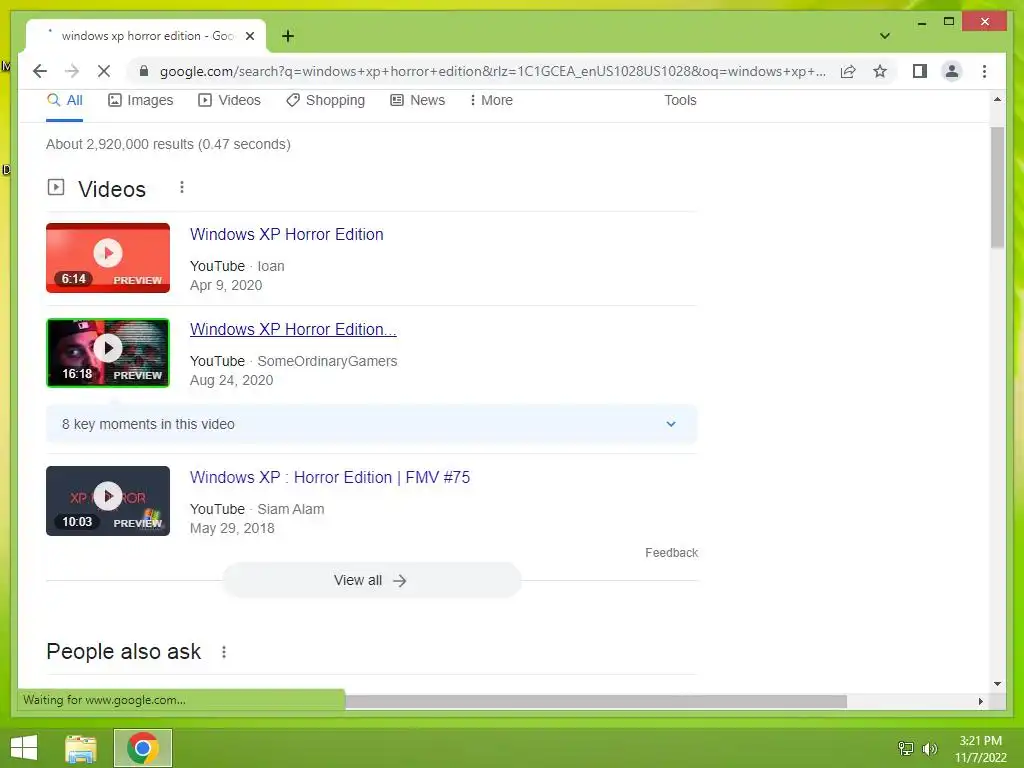Screen dimensions: 1024x768
Task: Open the network tray icon
Action: coord(905,749)
